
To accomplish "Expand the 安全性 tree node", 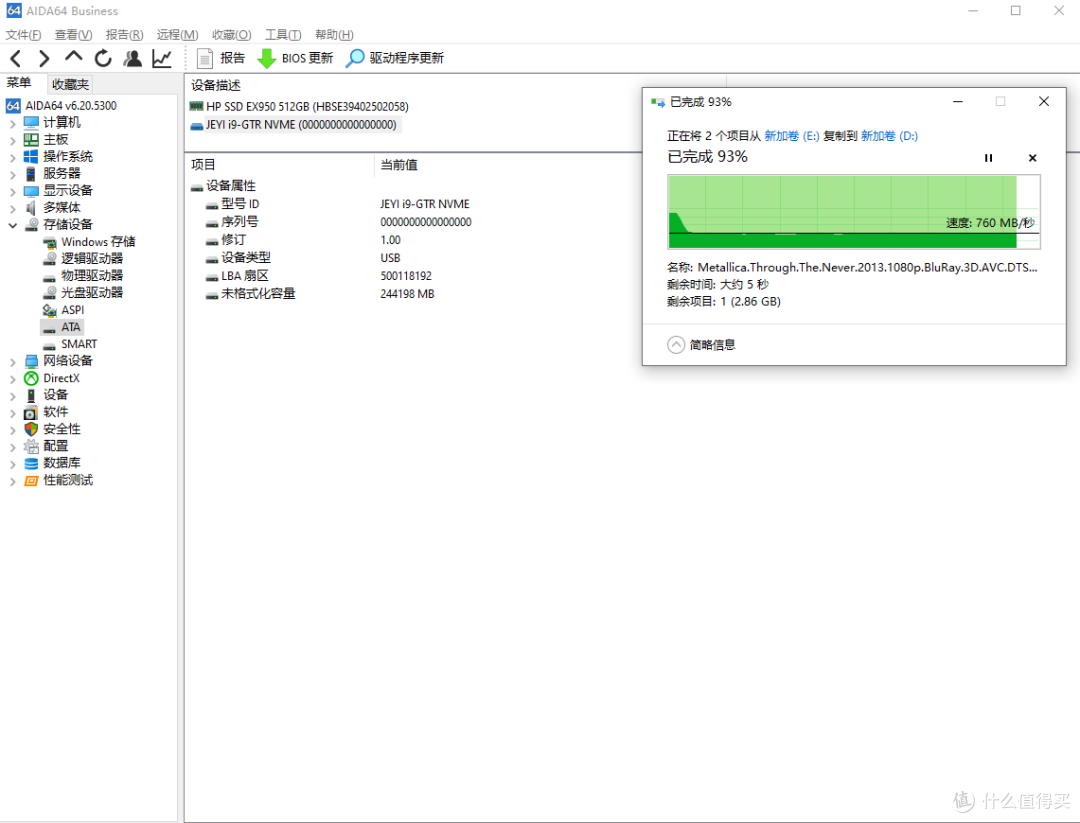I will point(12,430).
